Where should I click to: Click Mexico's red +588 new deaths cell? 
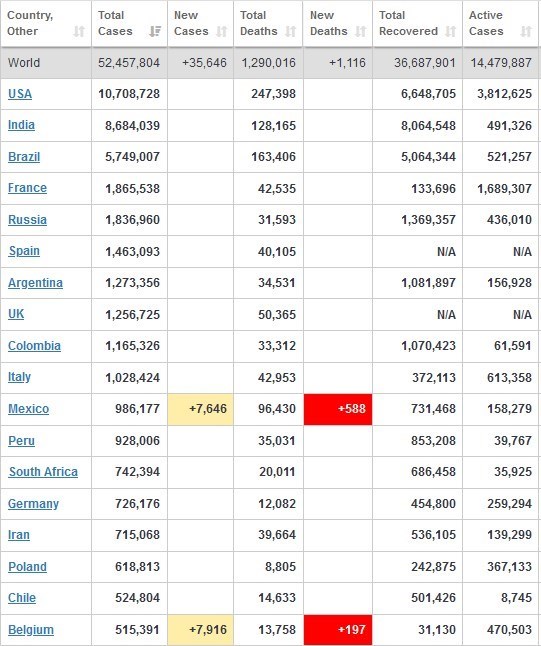[x=338, y=409]
